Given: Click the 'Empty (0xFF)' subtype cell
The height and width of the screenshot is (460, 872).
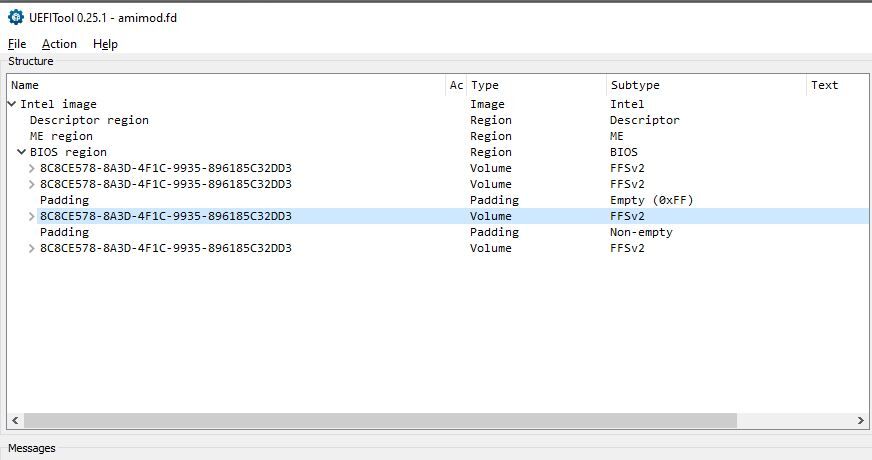Looking at the screenshot, I should click(x=651, y=200).
